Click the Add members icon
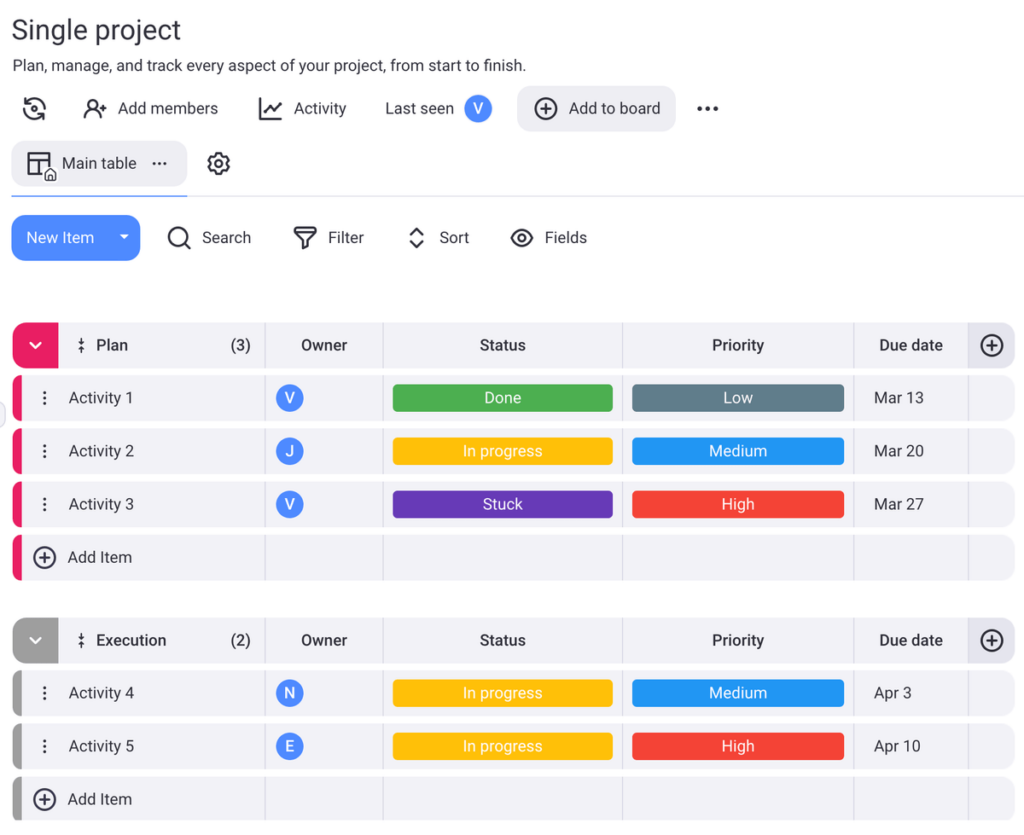This screenshot has width=1024, height=835. coord(95,108)
